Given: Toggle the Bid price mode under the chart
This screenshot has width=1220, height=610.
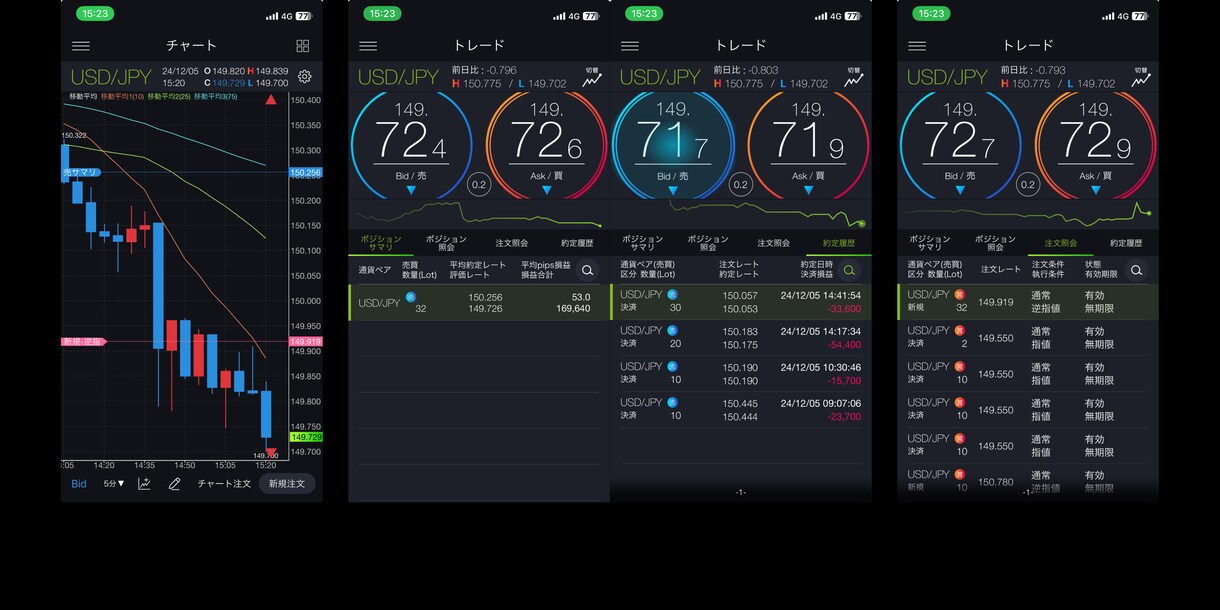Looking at the screenshot, I should [79, 484].
